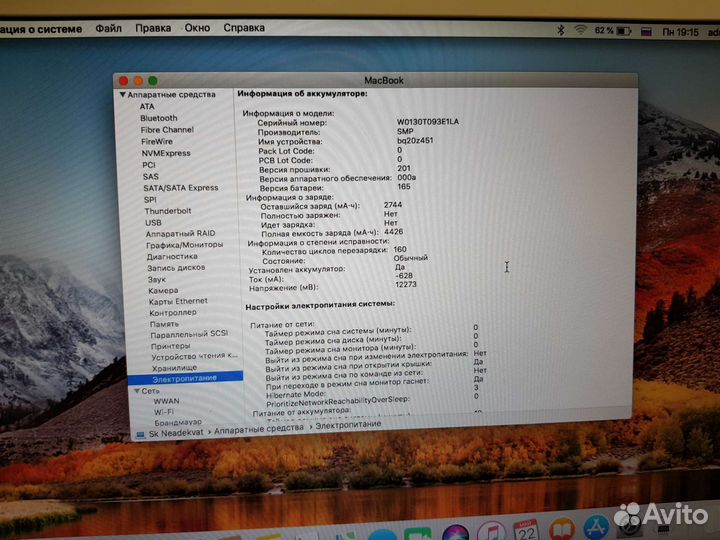Select Принтеры in the sidebar
Image resolution: width=720 pixels, height=540 pixels.
[170, 346]
